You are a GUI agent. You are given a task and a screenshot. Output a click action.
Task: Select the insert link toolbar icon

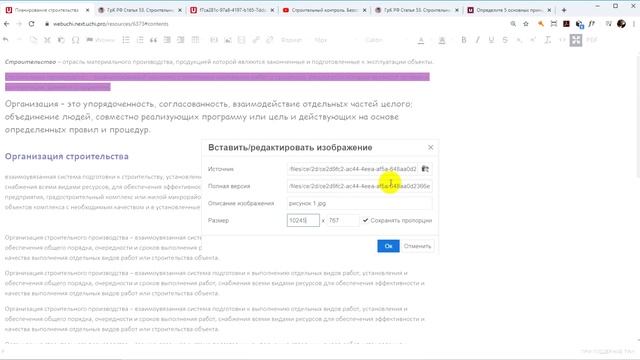(x=256, y=40)
